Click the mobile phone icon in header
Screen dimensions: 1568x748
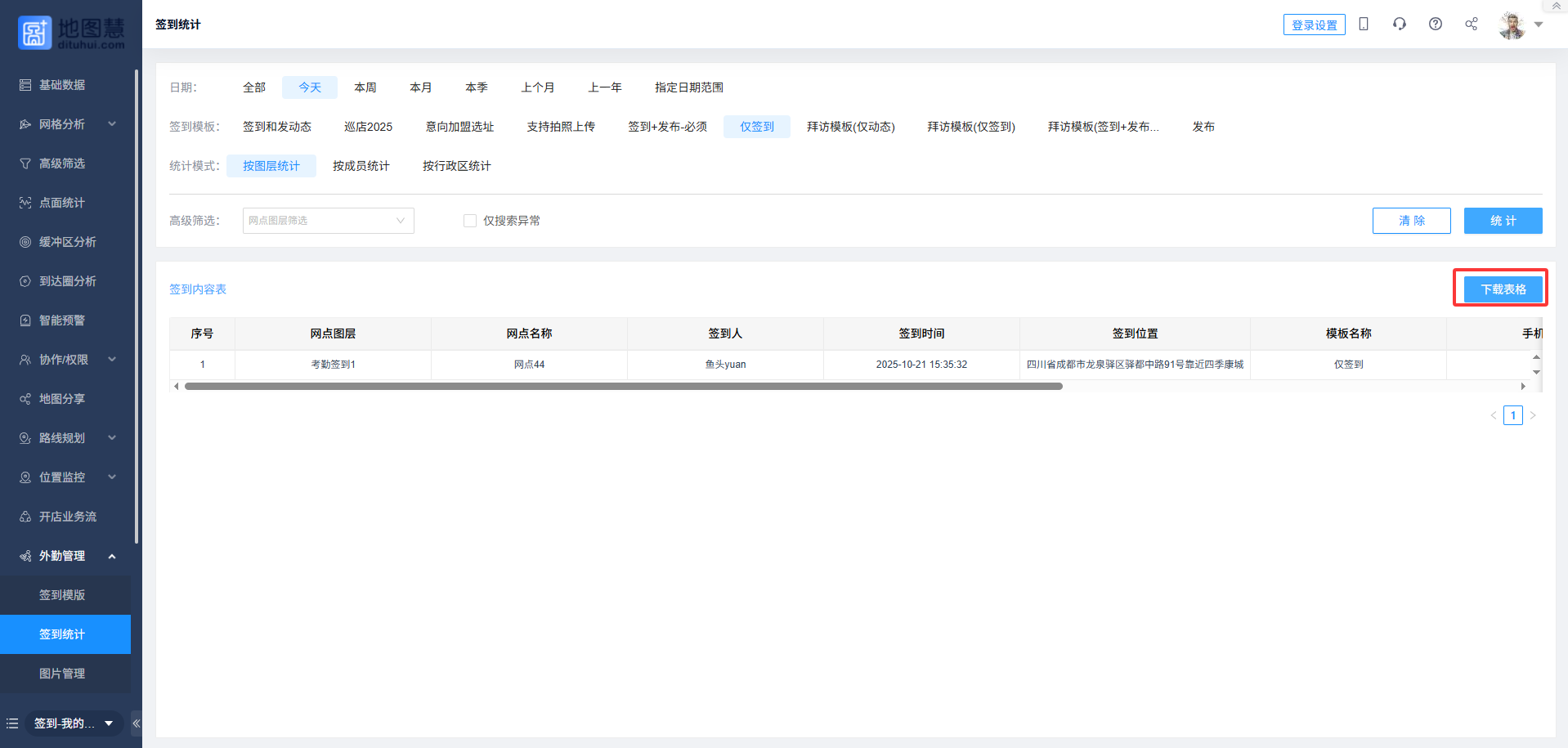click(1363, 25)
